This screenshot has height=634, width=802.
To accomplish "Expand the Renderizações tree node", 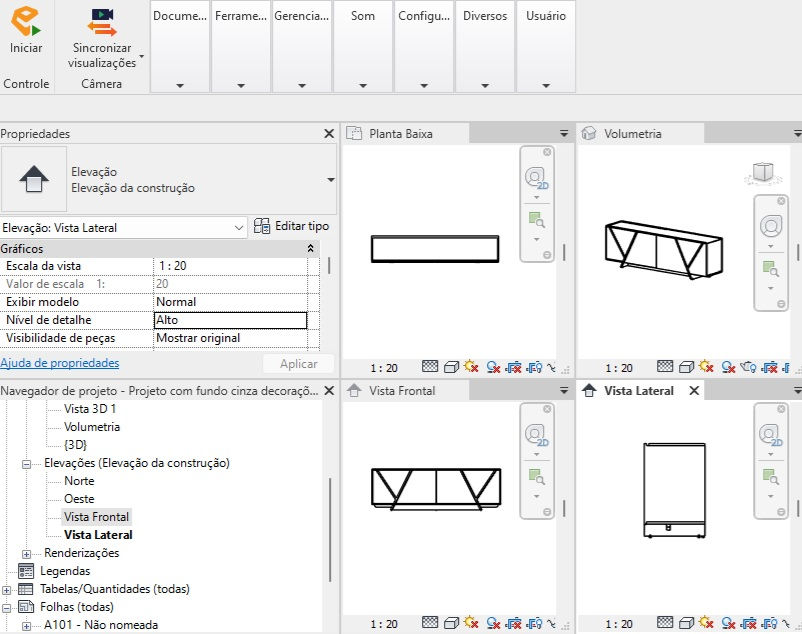I will point(27,554).
